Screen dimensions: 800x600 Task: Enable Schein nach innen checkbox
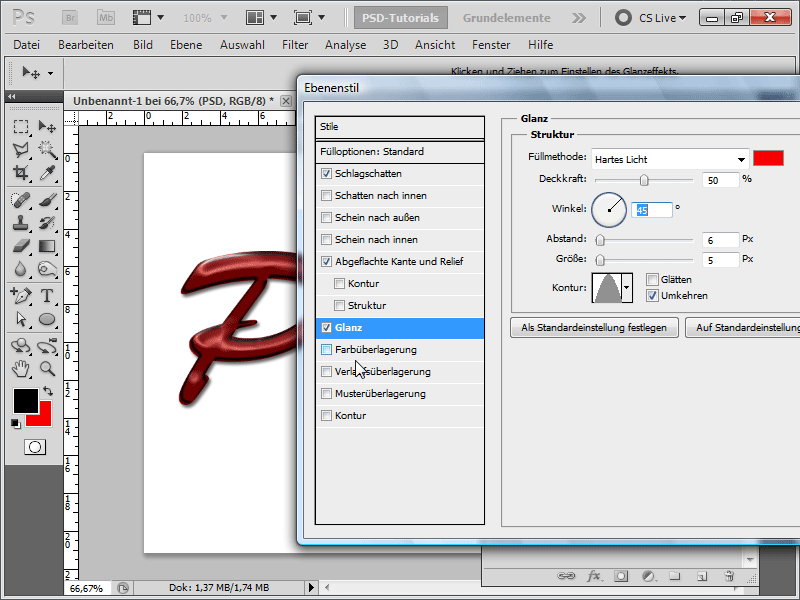point(326,239)
